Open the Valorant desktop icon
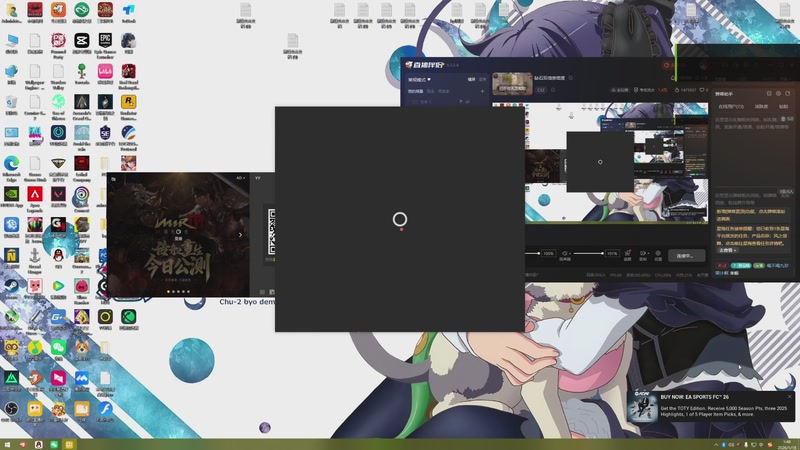This screenshot has height=450, width=800. [x=58, y=194]
